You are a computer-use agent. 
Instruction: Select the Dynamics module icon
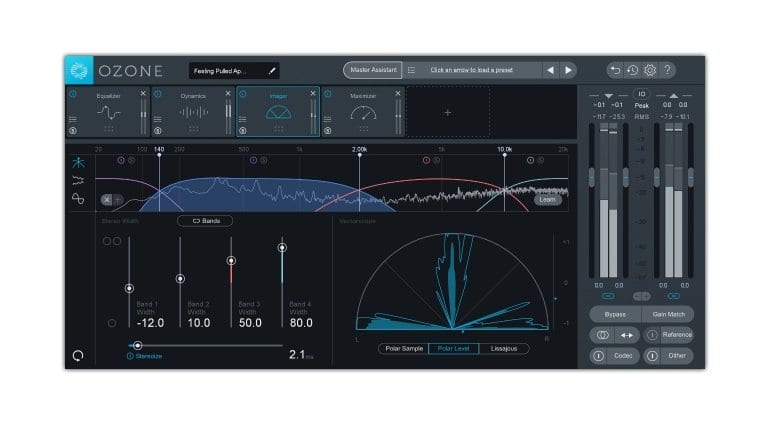pos(193,113)
